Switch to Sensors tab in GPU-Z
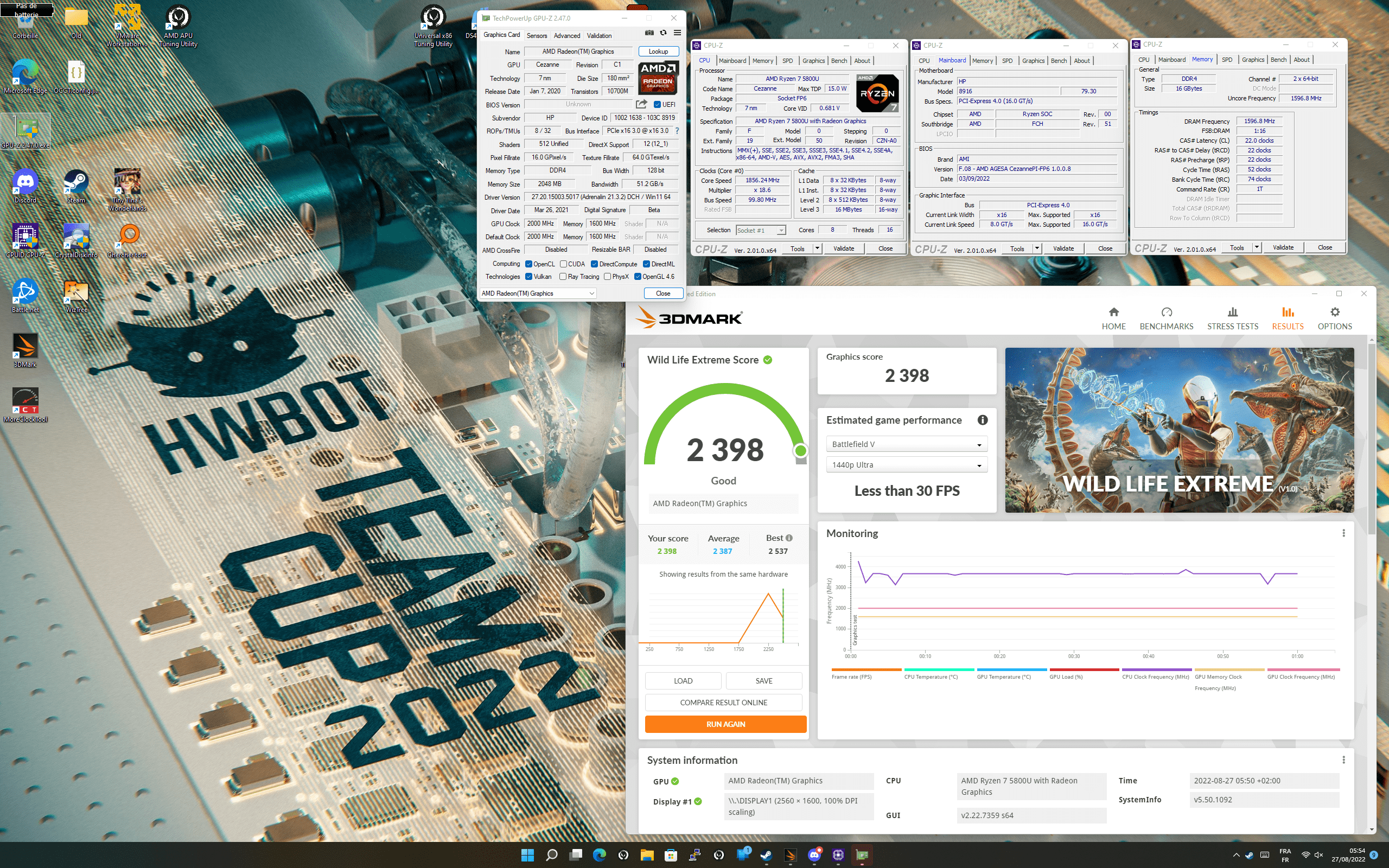Image resolution: width=1389 pixels, height=868 pixels. click(x=537, y=36)
